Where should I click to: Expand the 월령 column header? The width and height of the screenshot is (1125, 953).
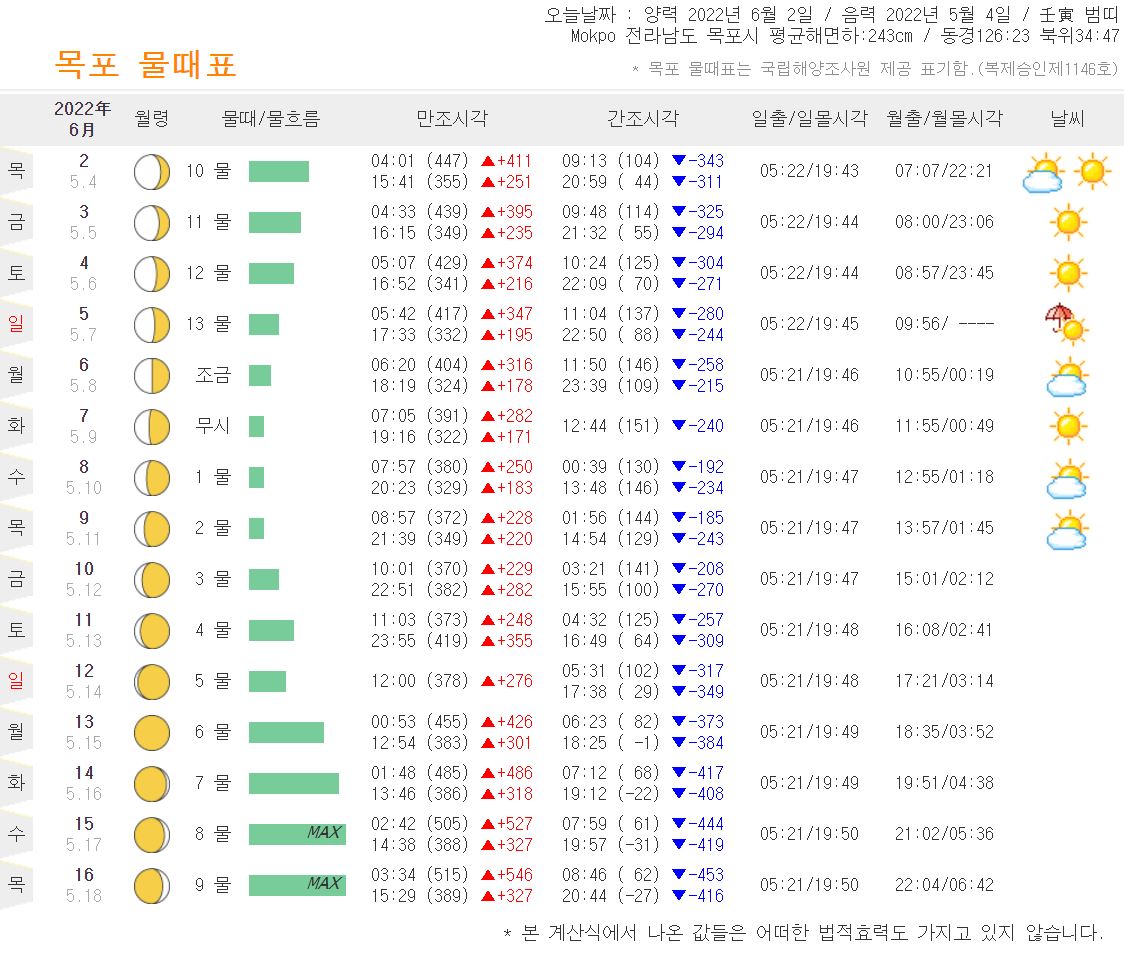tap(153, 118)
